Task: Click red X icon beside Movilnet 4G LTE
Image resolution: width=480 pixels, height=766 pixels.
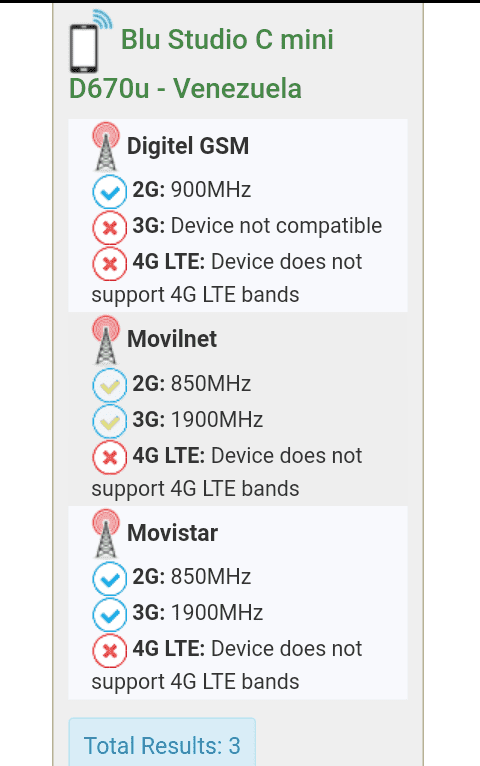Action: pos(110,457)
